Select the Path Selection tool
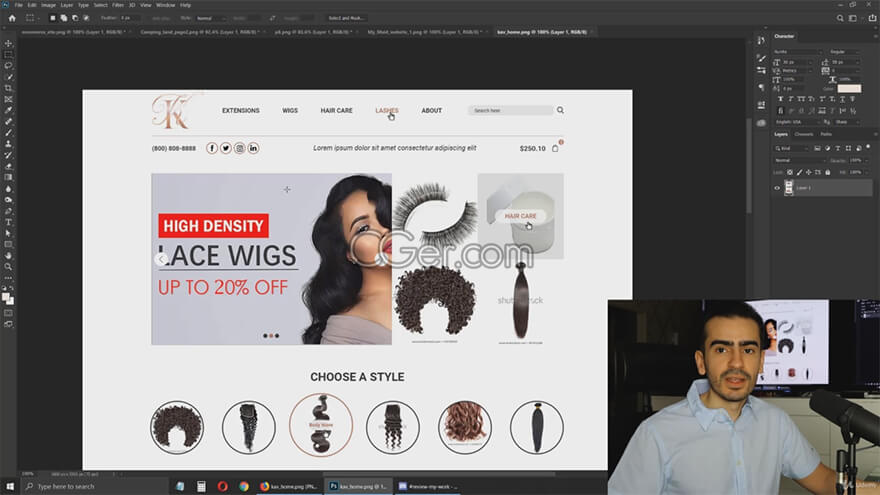Image resolution: width=880 pixels, height=495 pixels. [8, 233]
